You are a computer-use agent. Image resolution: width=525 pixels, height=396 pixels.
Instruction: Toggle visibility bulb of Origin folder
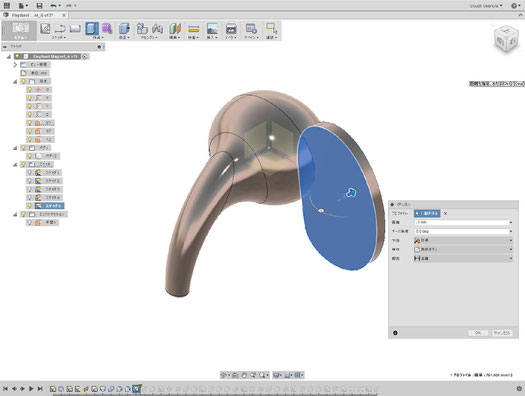[23, 81]
